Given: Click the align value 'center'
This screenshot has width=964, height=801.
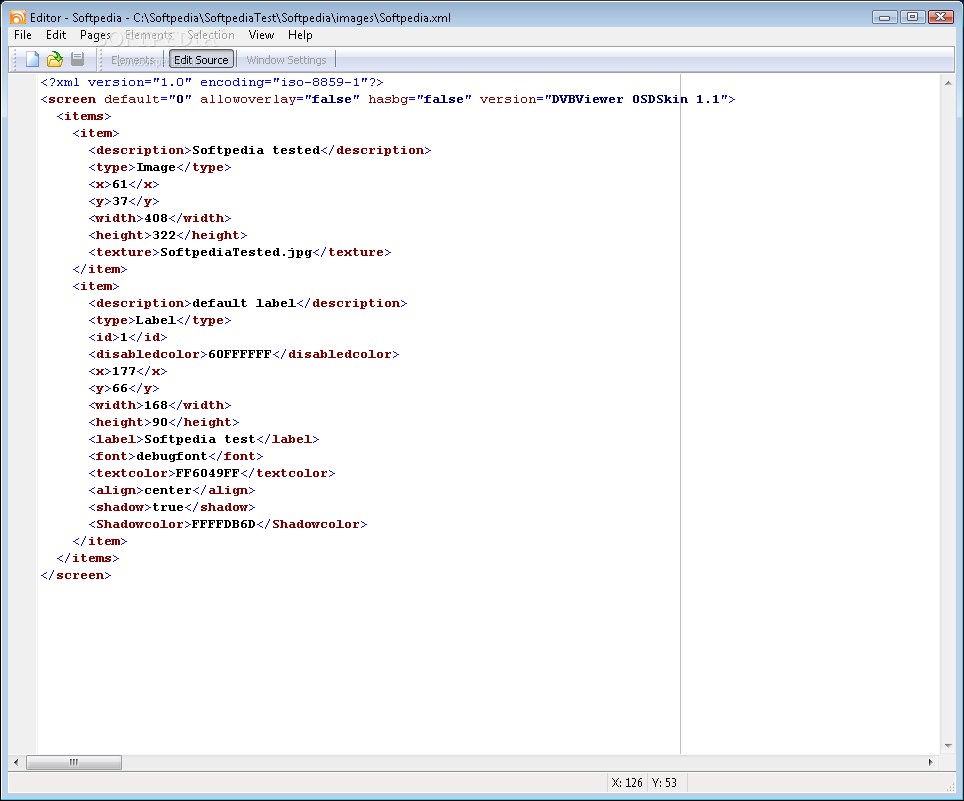Looking at the screenshot, I should tap(168, 491).
